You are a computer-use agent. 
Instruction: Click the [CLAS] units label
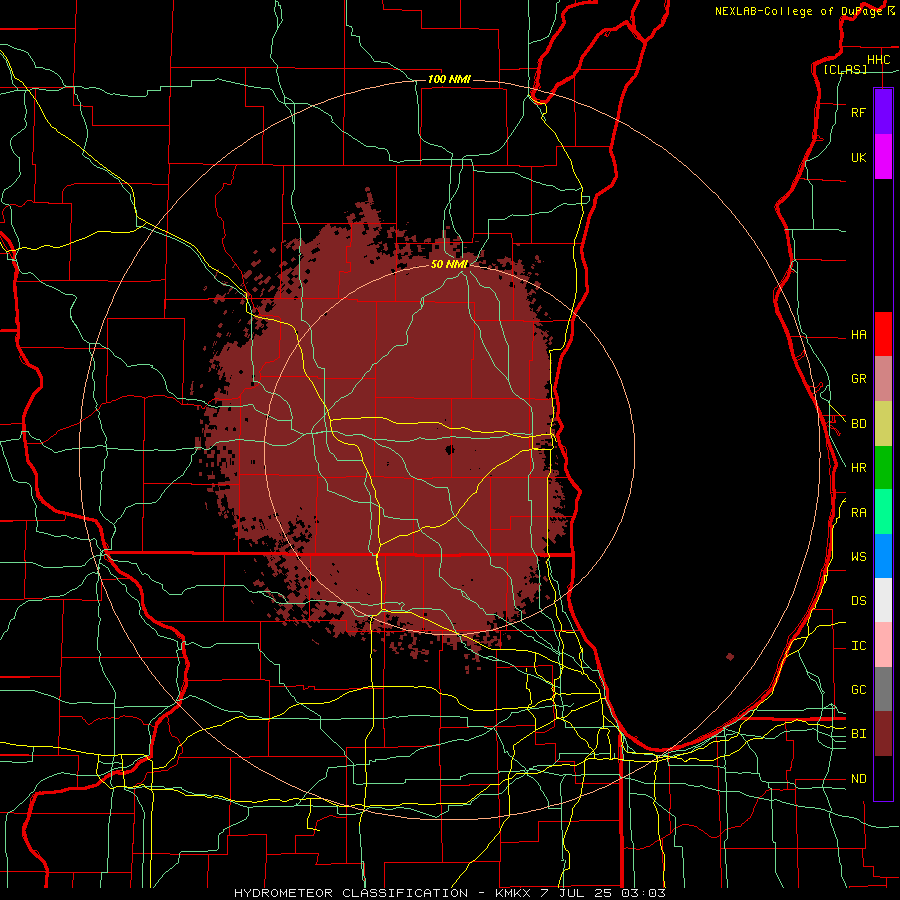[x=845, y=69]
